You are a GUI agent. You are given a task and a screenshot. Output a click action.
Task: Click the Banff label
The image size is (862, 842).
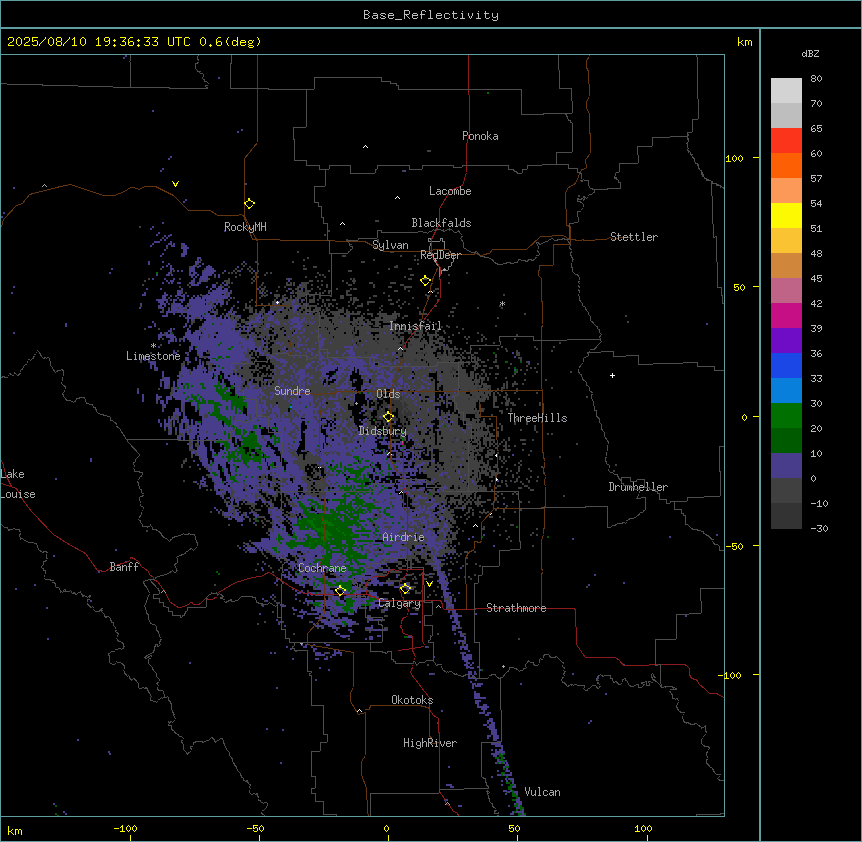click(124, 567)
